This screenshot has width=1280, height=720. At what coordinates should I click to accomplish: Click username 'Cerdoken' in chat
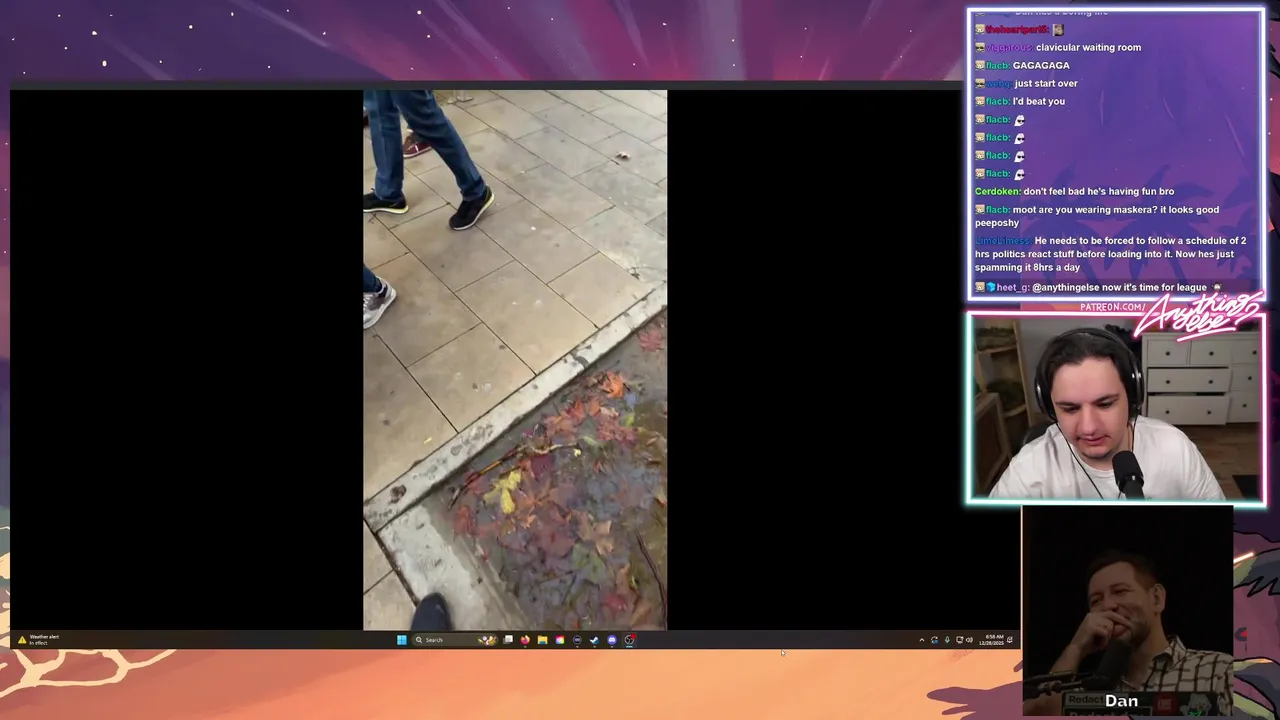[997, 191]
